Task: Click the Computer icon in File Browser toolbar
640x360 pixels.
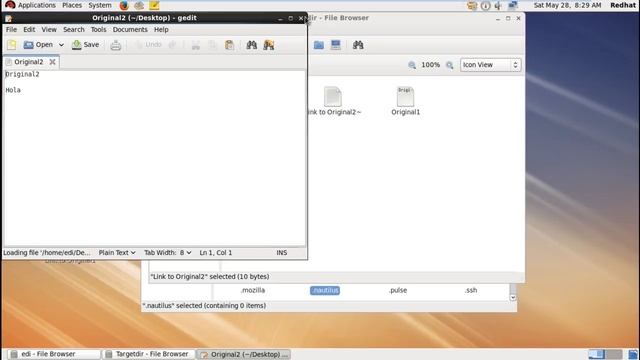Action: click(336, 45)
